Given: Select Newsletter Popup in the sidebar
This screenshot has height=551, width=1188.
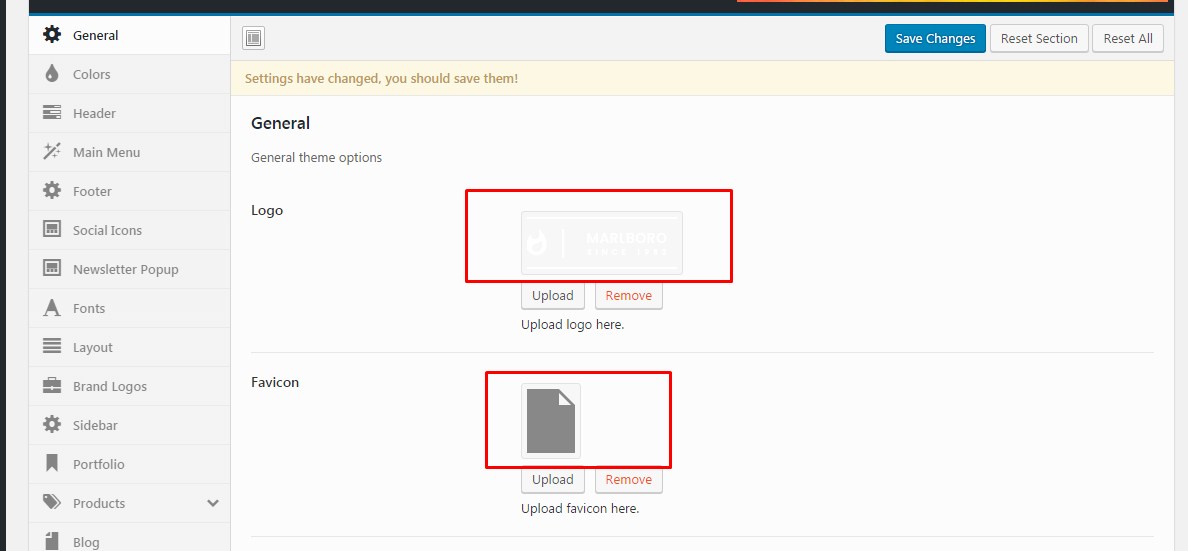Looking at the screenshot, I should (x=125, y=269).
